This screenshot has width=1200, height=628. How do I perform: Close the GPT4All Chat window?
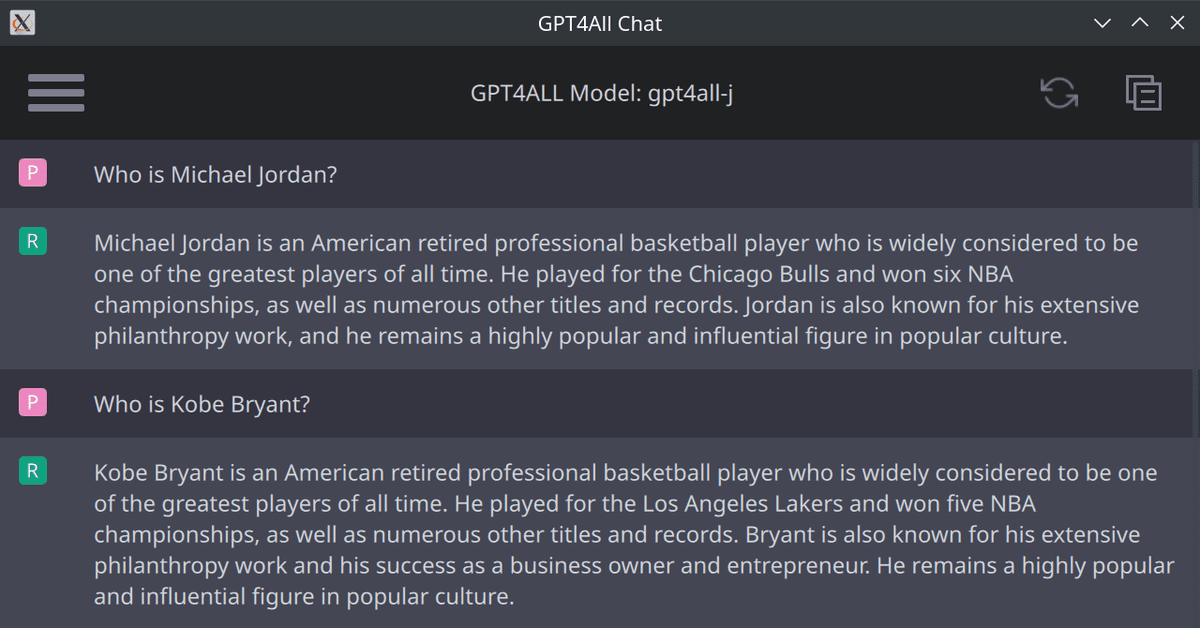coord(1177,23)
